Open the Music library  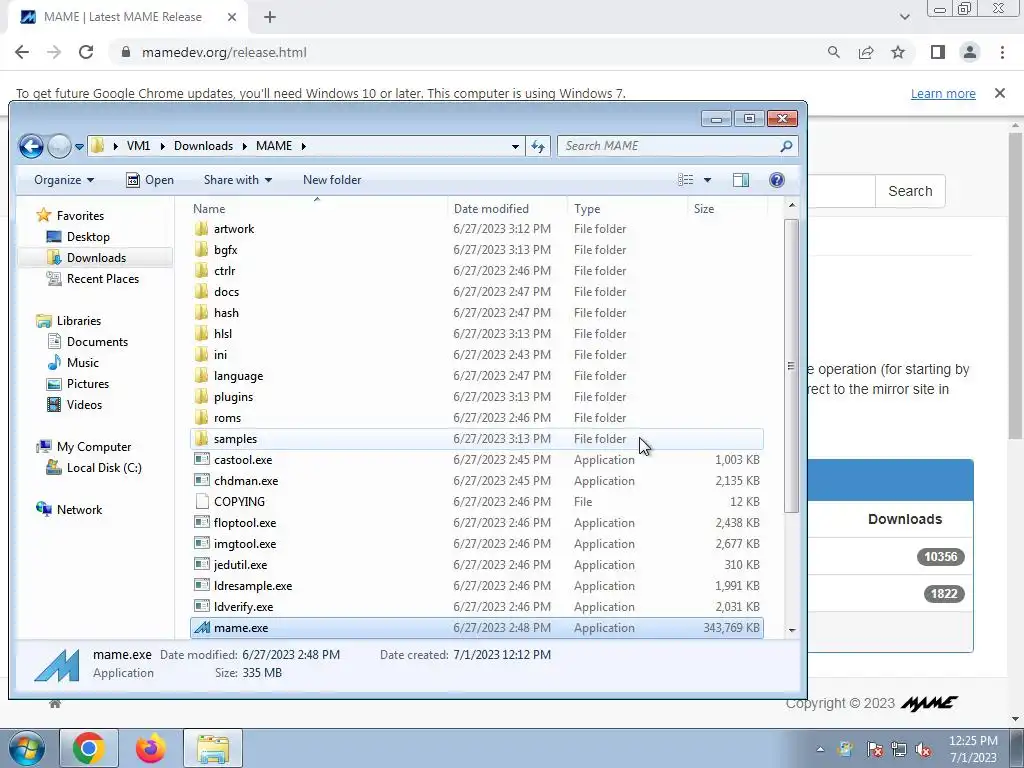point(72,362)
